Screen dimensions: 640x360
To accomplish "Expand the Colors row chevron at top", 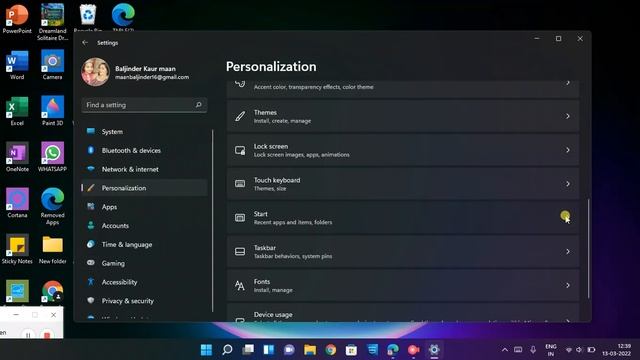I will [x=568, y=83].
